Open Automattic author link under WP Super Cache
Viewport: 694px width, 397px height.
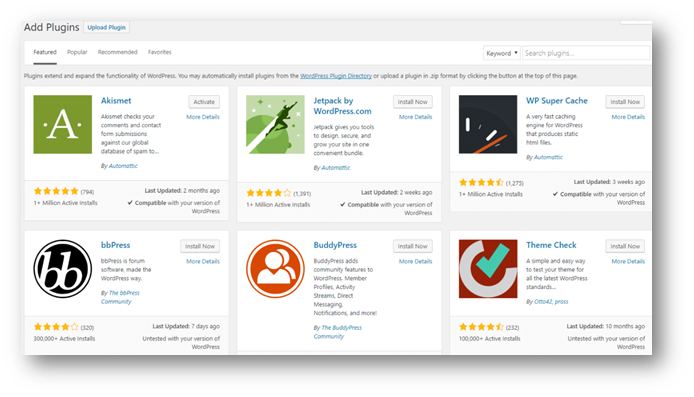548,157
